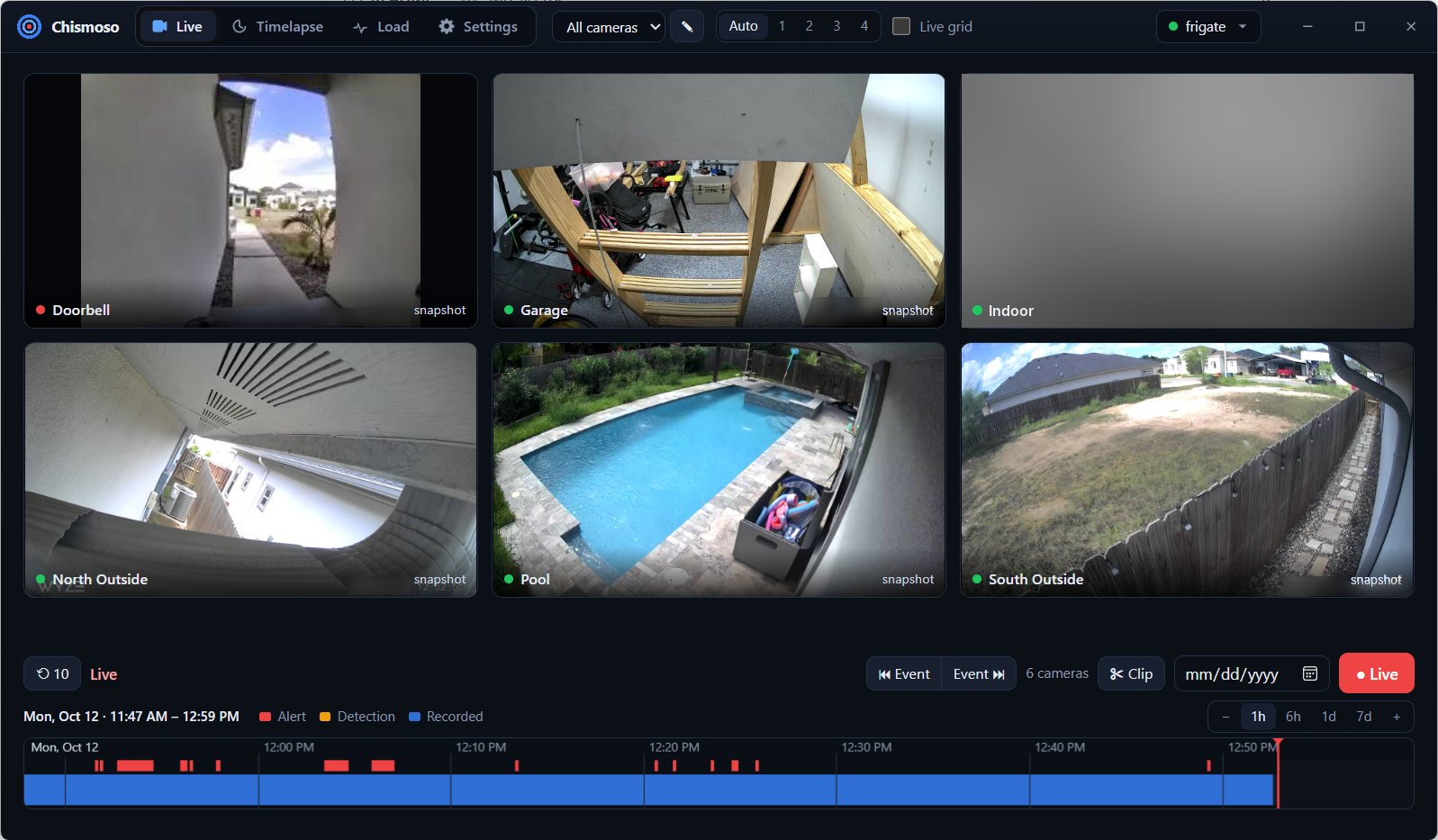Click the Chismoso logo icon

[29, 27]
